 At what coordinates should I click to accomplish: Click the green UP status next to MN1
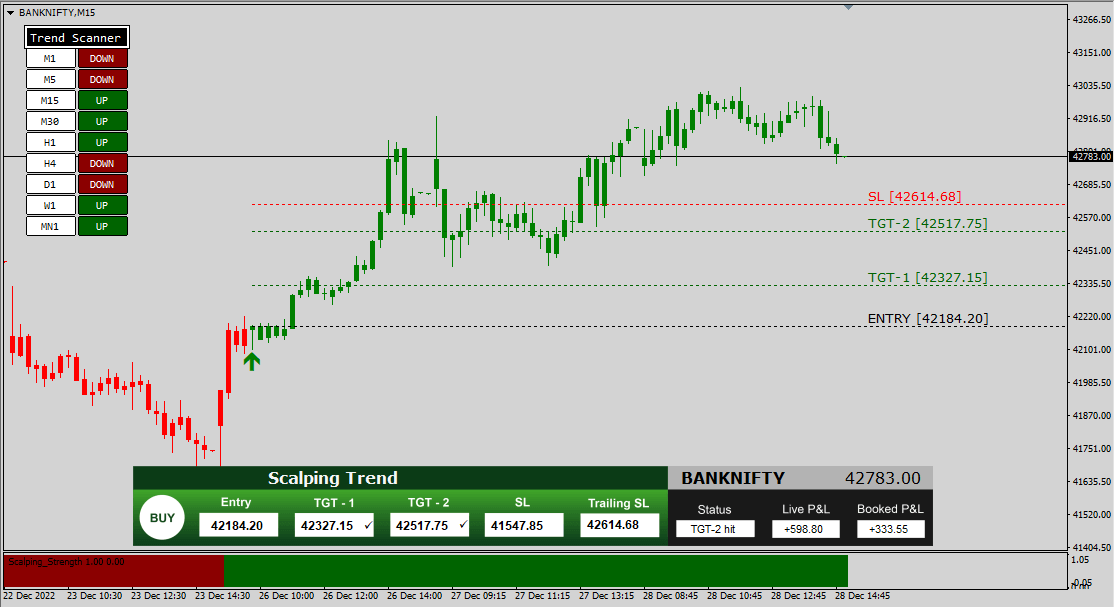pos(102,227)
